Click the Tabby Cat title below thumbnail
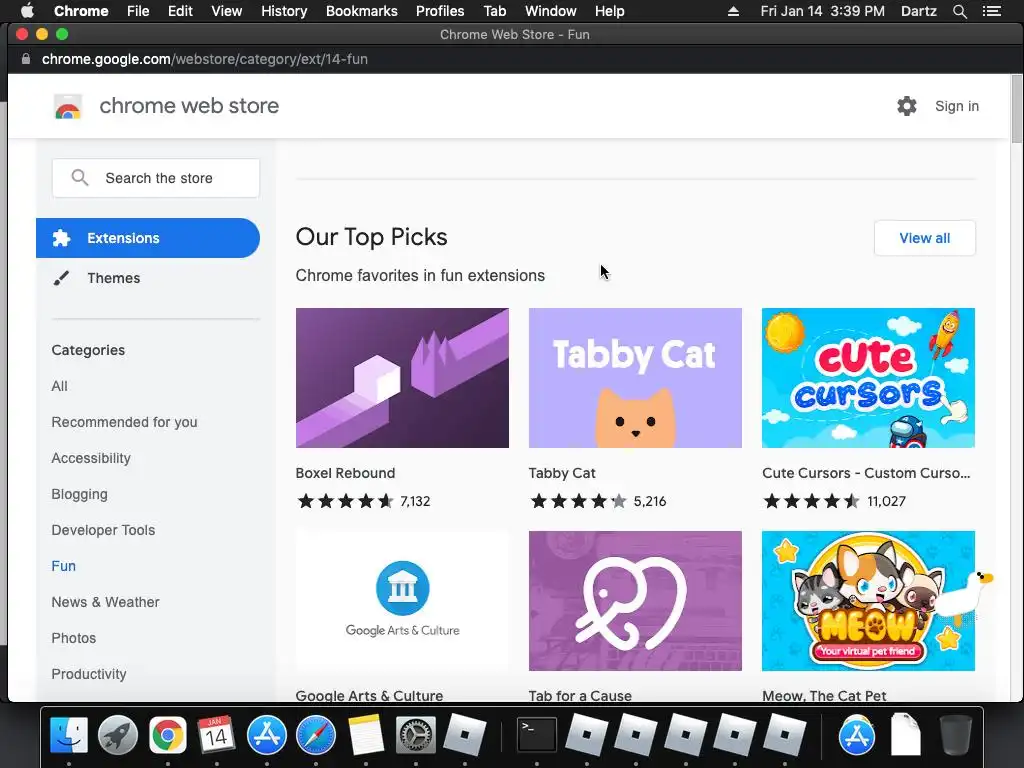1024x768 pixels. 562,473
